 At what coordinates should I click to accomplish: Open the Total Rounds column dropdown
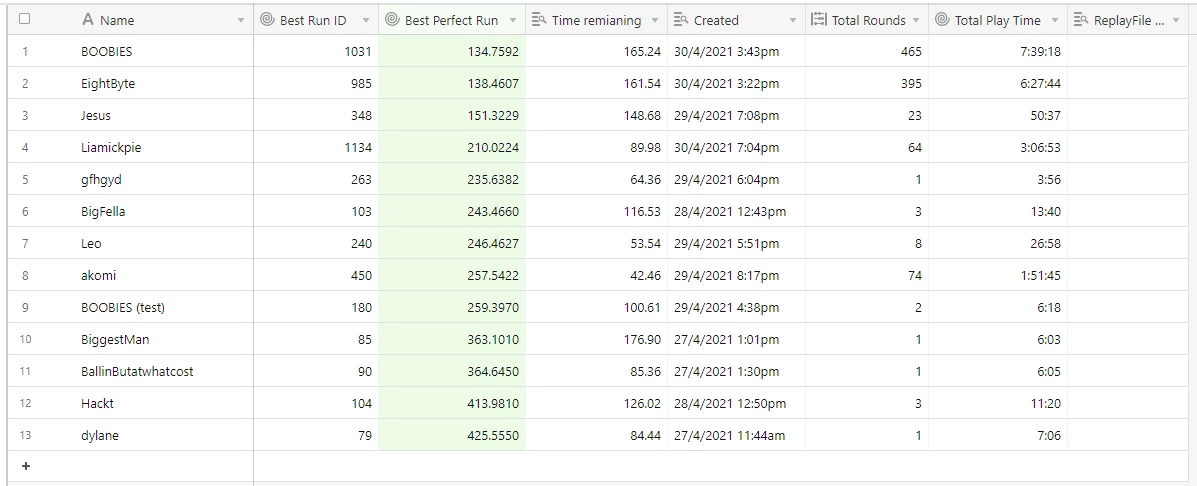[916, 21]
